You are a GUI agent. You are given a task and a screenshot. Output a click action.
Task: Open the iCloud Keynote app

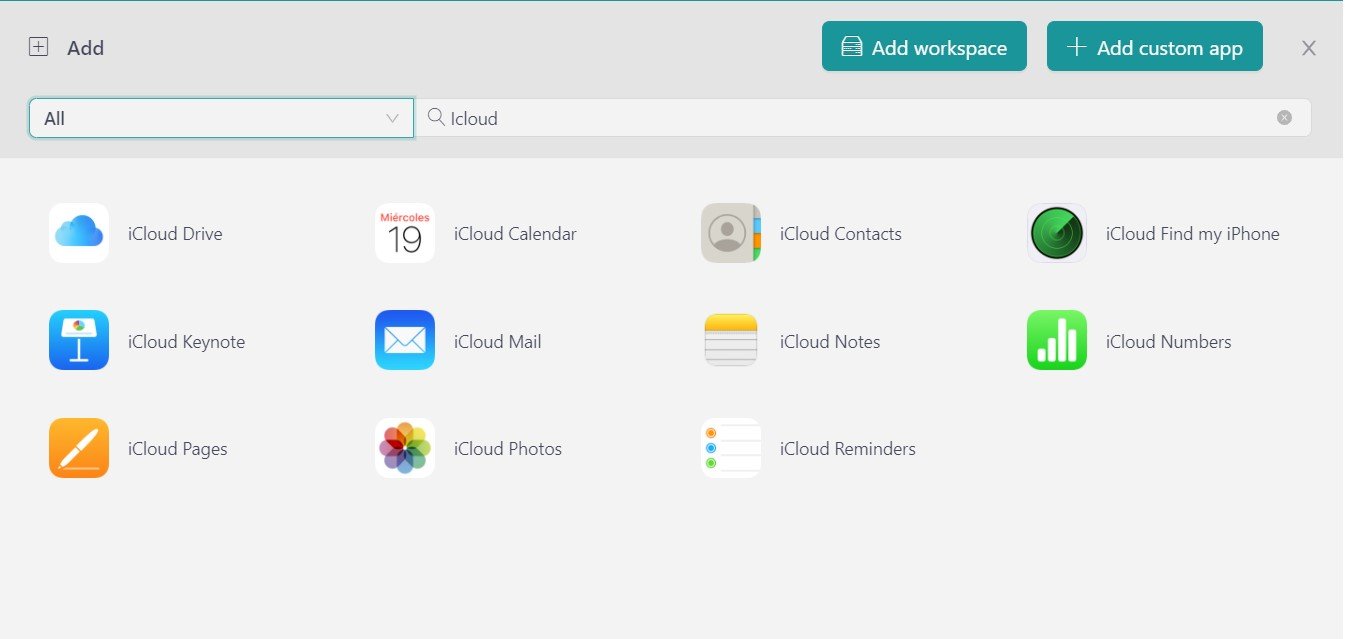(78, 341)
